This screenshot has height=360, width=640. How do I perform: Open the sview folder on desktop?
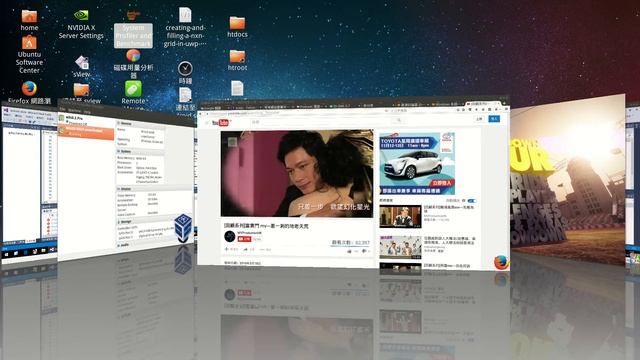82,93
